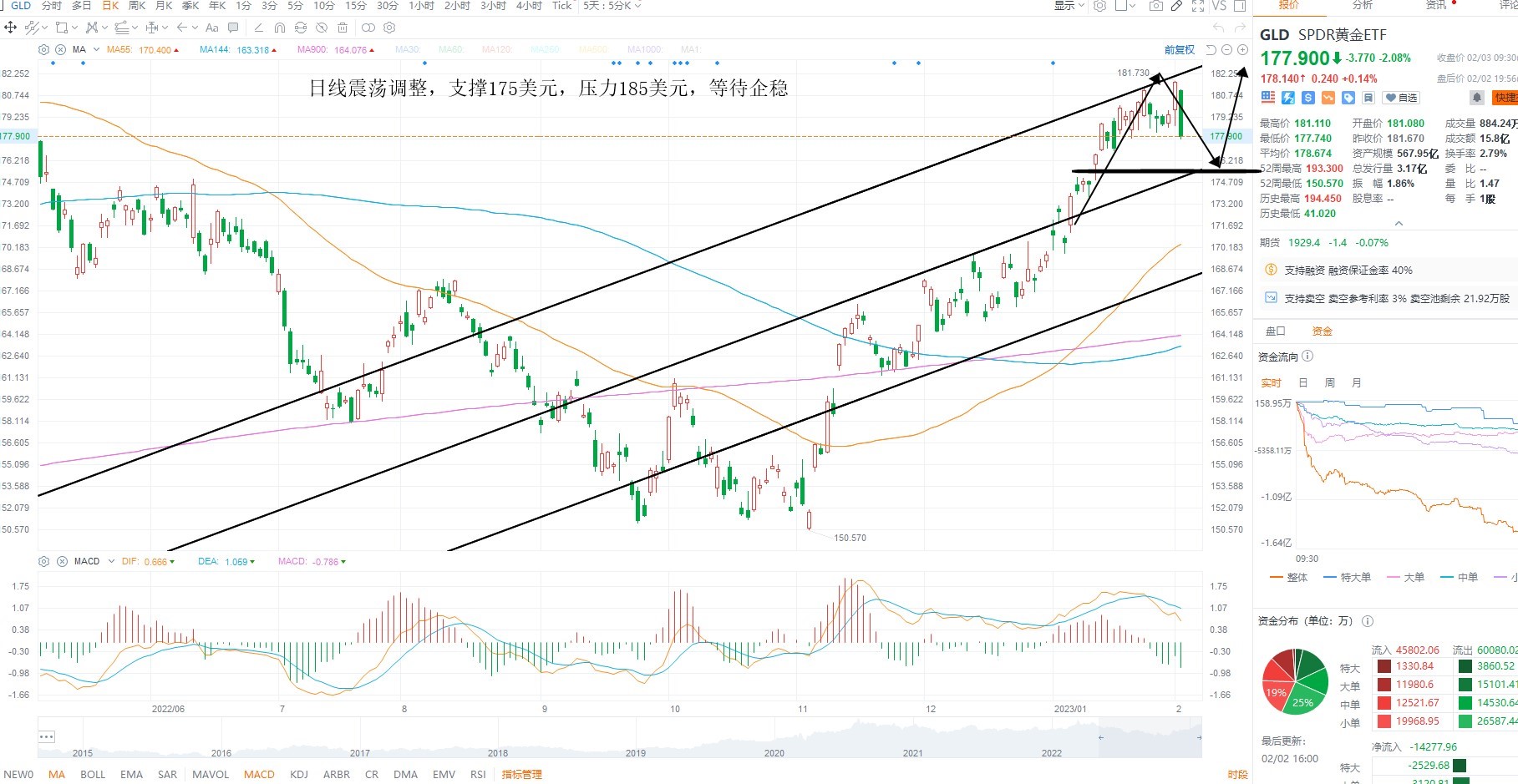Hide all drawings with the eye-slash icon
The height and width of the screenshot is (784, 1518).
tap(322, 28)
